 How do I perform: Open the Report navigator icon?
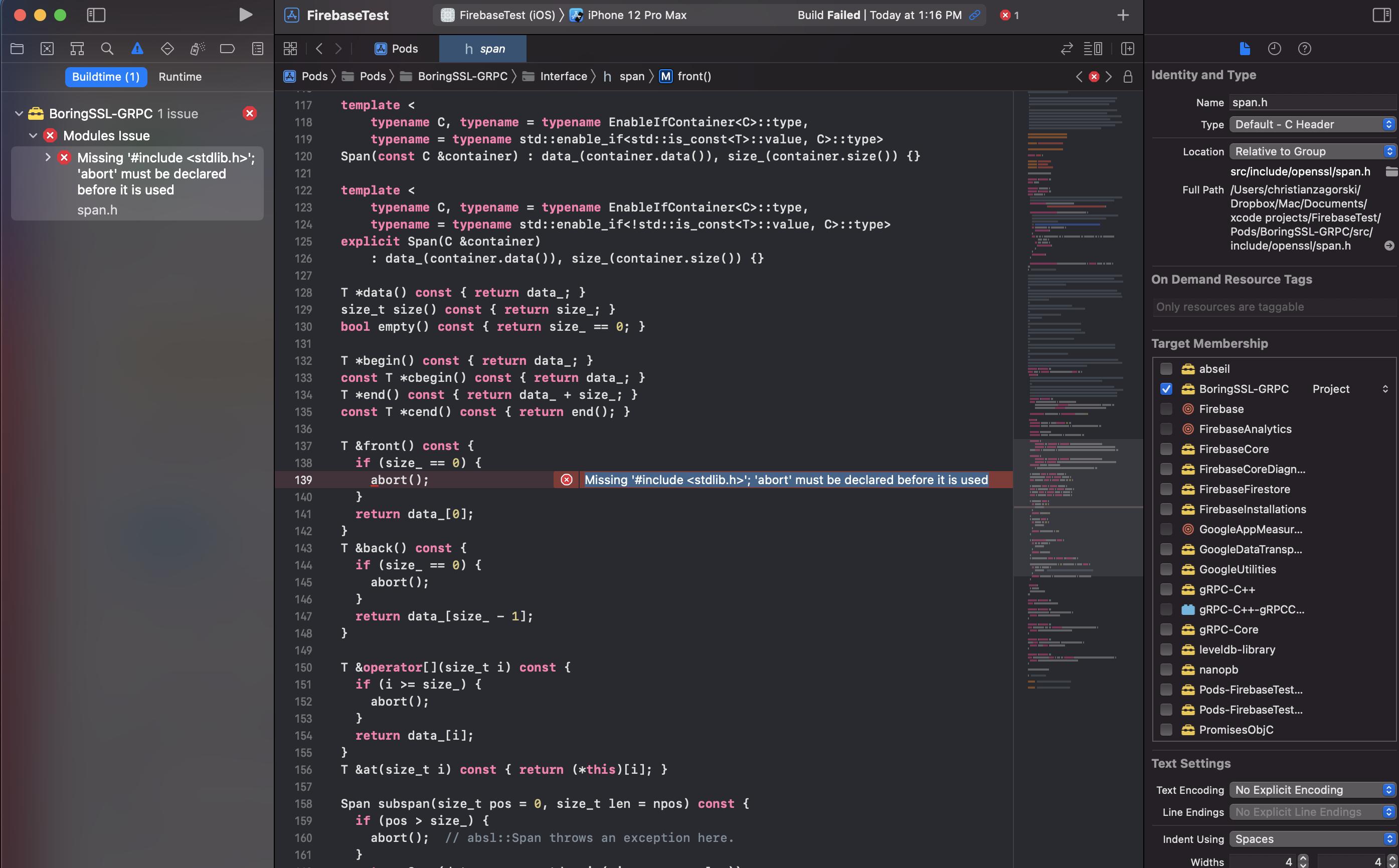258,49
